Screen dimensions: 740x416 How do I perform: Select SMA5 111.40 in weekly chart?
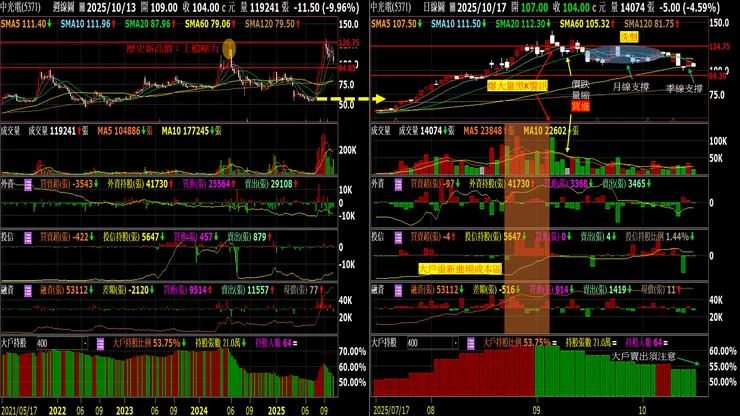tap(26, 23)
